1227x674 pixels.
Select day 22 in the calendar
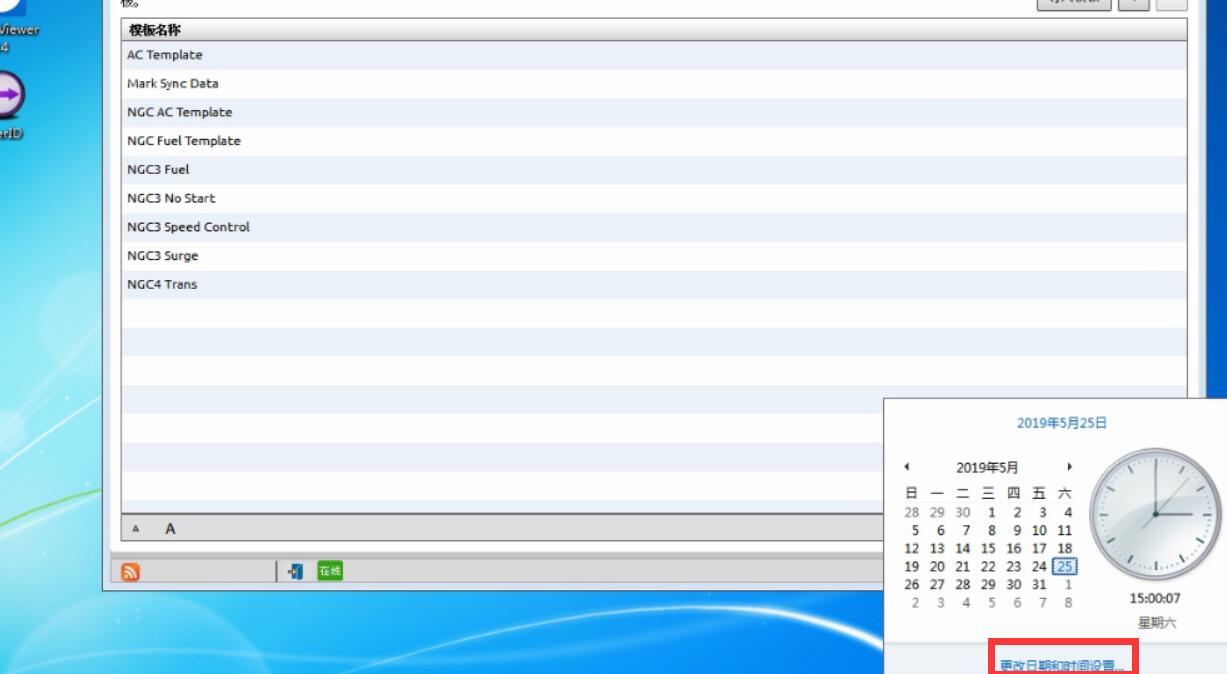tap(988, 566)
